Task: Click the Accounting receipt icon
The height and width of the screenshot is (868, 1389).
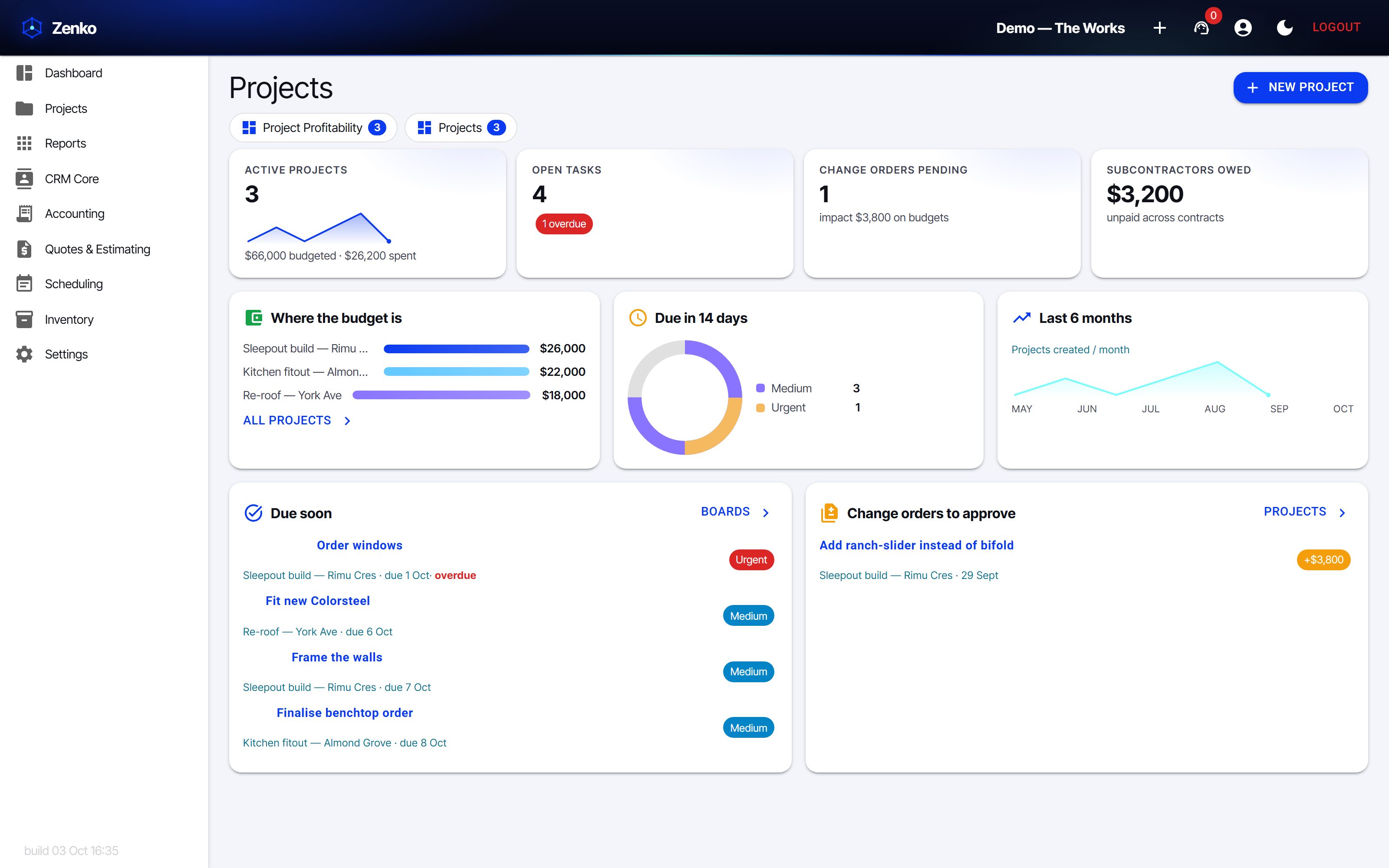Action: coord(24,214)
